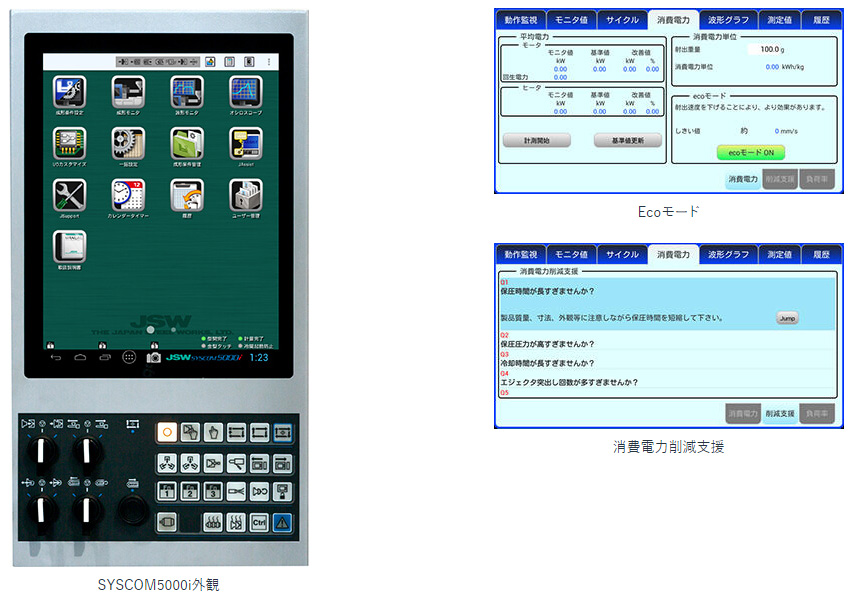
Task: Select the 動作監視 tab in lower panel
Action: click(521, 254)
